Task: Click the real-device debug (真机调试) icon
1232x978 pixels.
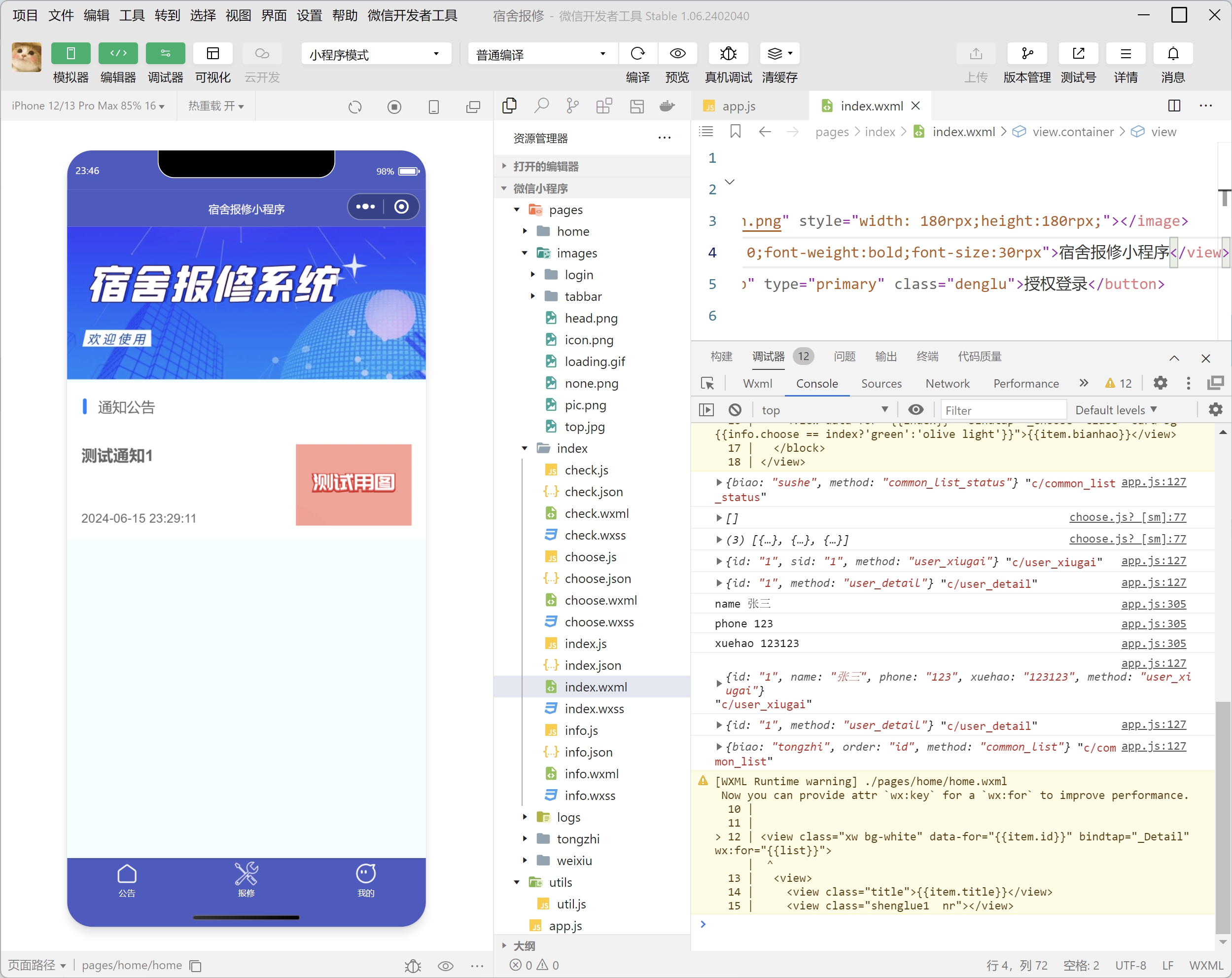Action: 728,54
